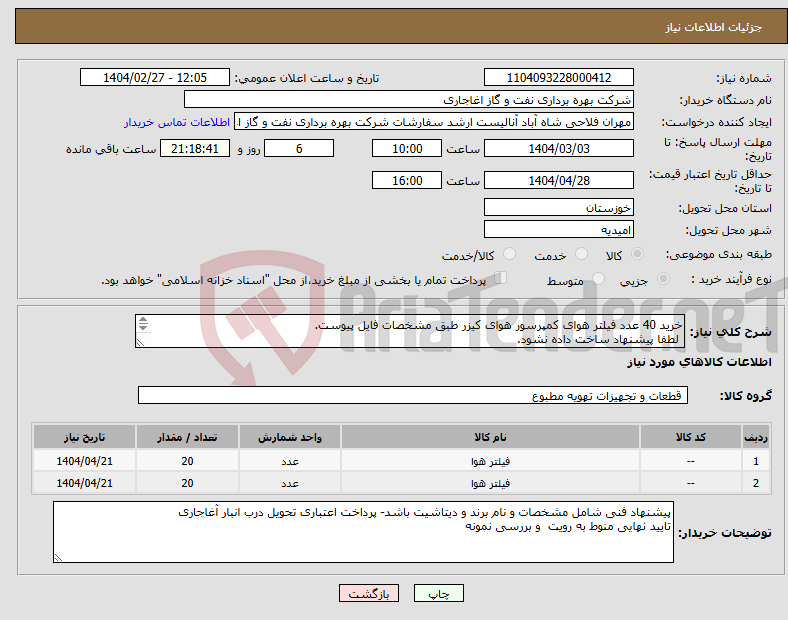Click the buyer name field شرکت بهره برداری
Screen dimensions: 788x620
[409, 99]
